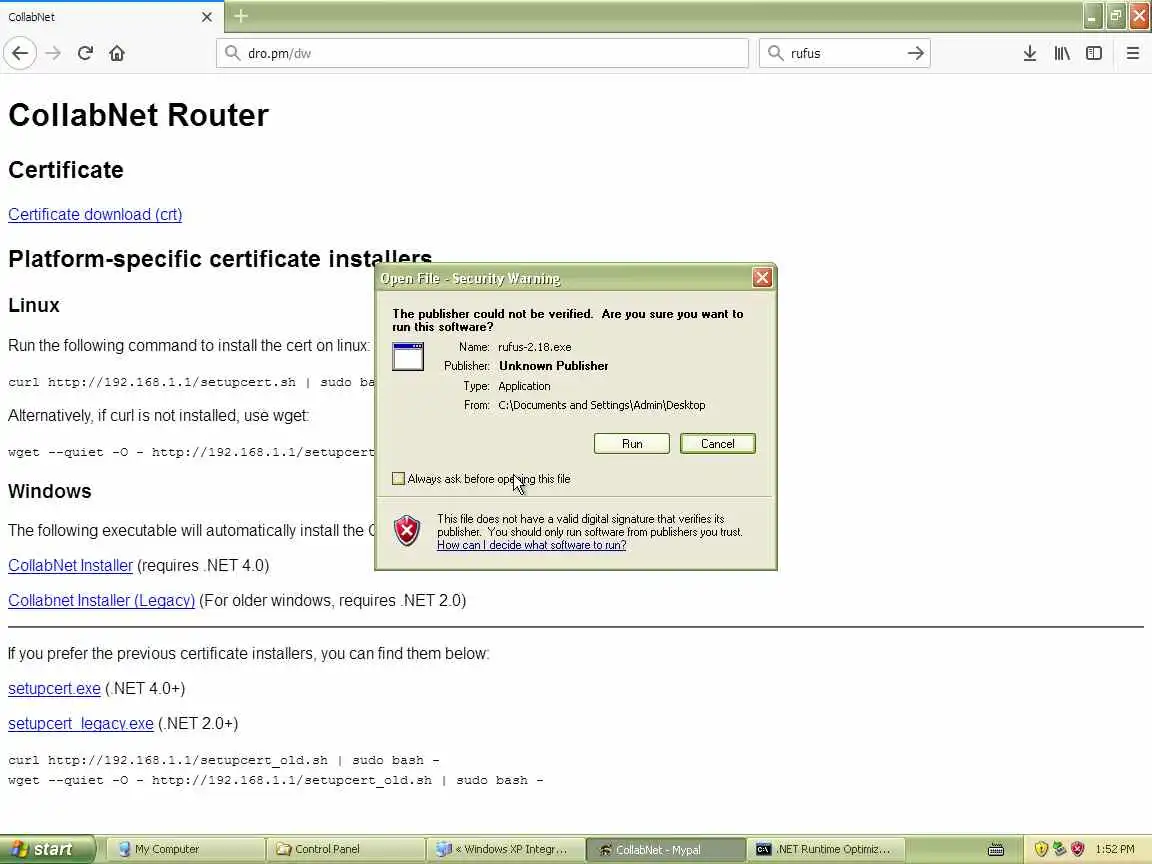Click the browser Back arrow button
Screen dimensions: 1152x864
click(x=20, y=53)
